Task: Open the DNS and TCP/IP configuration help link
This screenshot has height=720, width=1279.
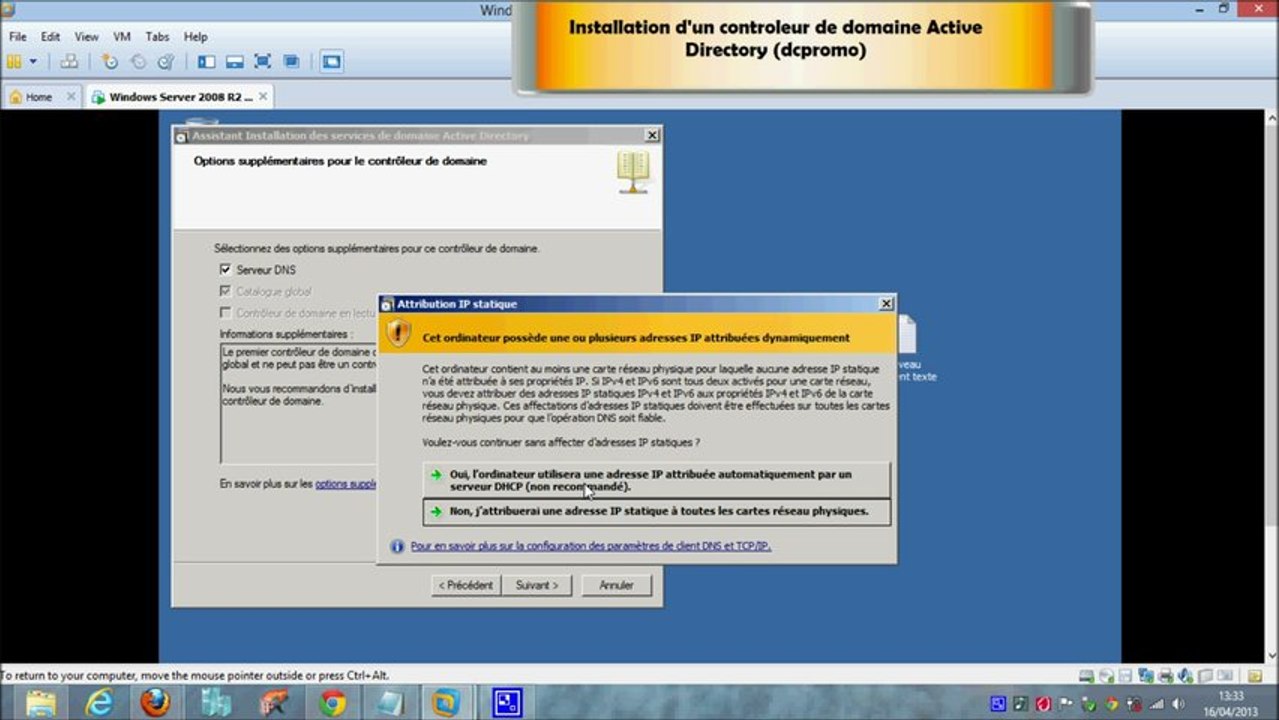Action: coord(590,546)
